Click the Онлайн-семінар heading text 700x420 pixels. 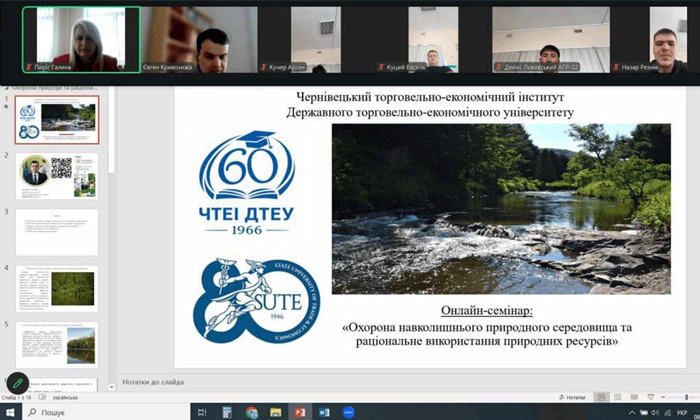(x=487, y=310)
